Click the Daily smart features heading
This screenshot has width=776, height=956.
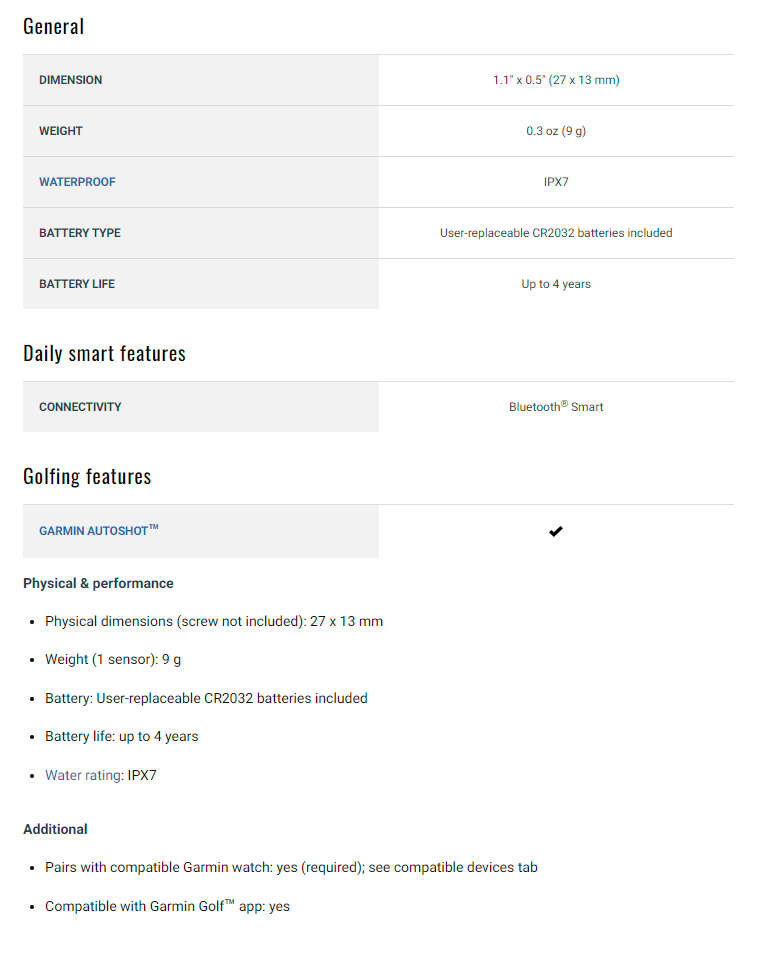(x=104, y=353)
